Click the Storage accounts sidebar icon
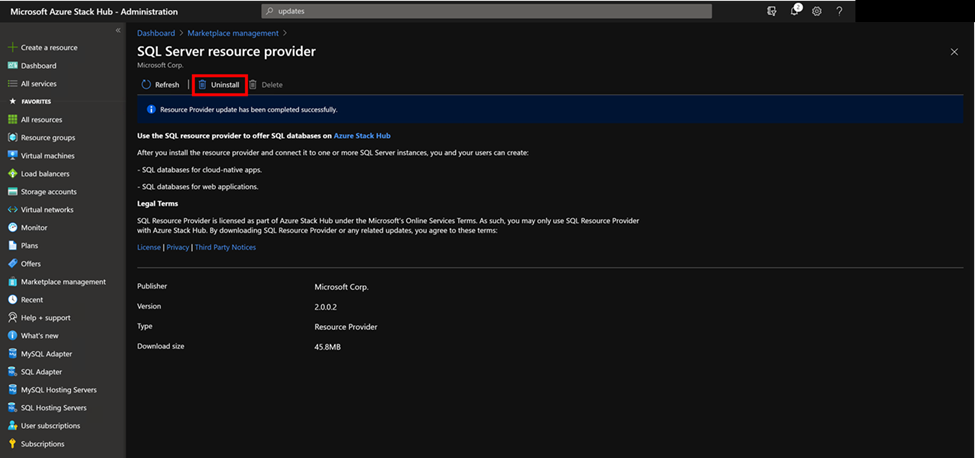Screen dimensions: 975x458 coord(12,192)
